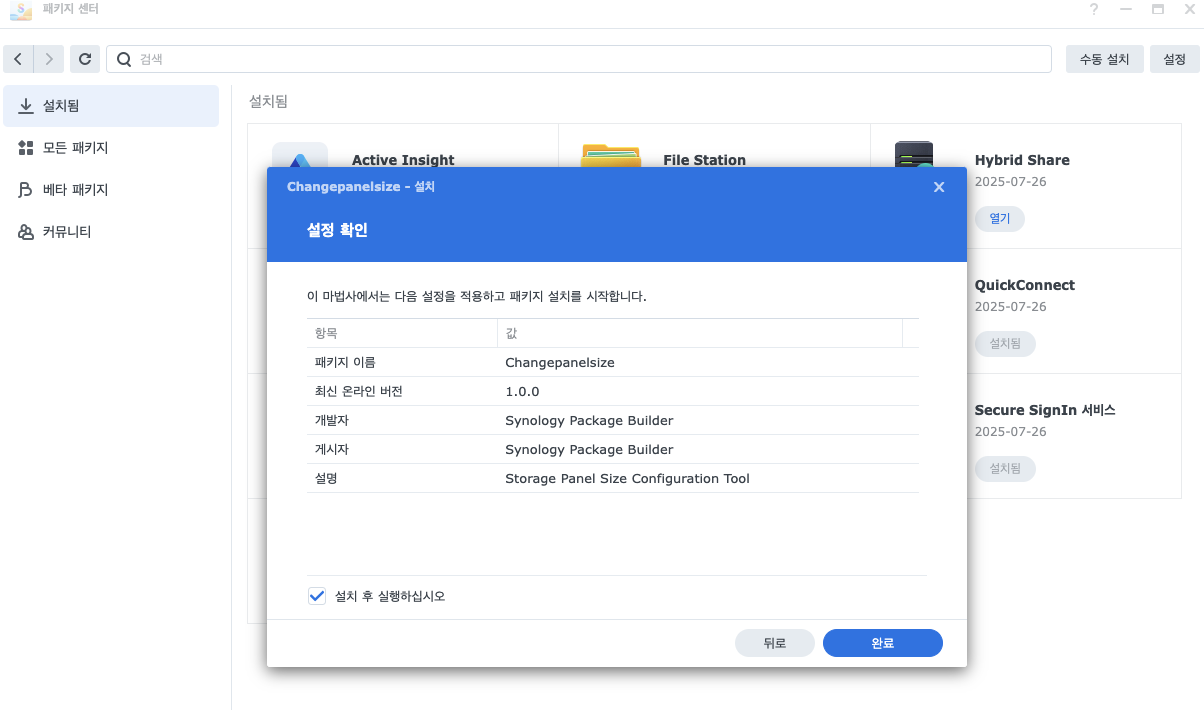
Task: Click the search magnifier icon
Action: pyautogui.click(x=124, y=59)
